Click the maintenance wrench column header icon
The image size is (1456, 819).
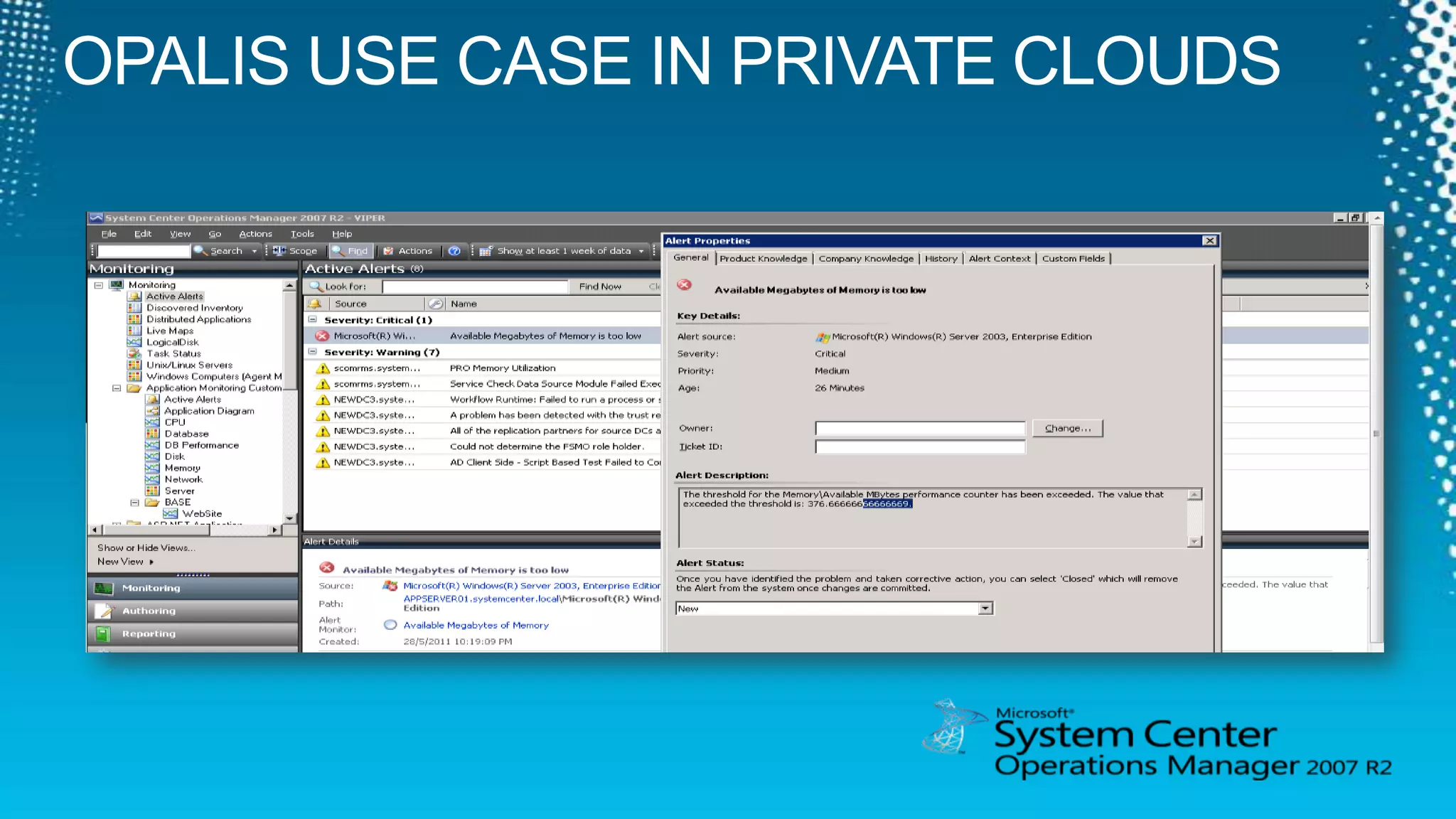tap(436, 304)
